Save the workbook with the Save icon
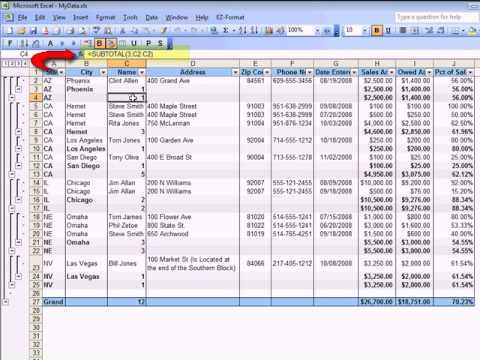Image resolution: width=480 pixels, height=360 pixels. (34, 31)
